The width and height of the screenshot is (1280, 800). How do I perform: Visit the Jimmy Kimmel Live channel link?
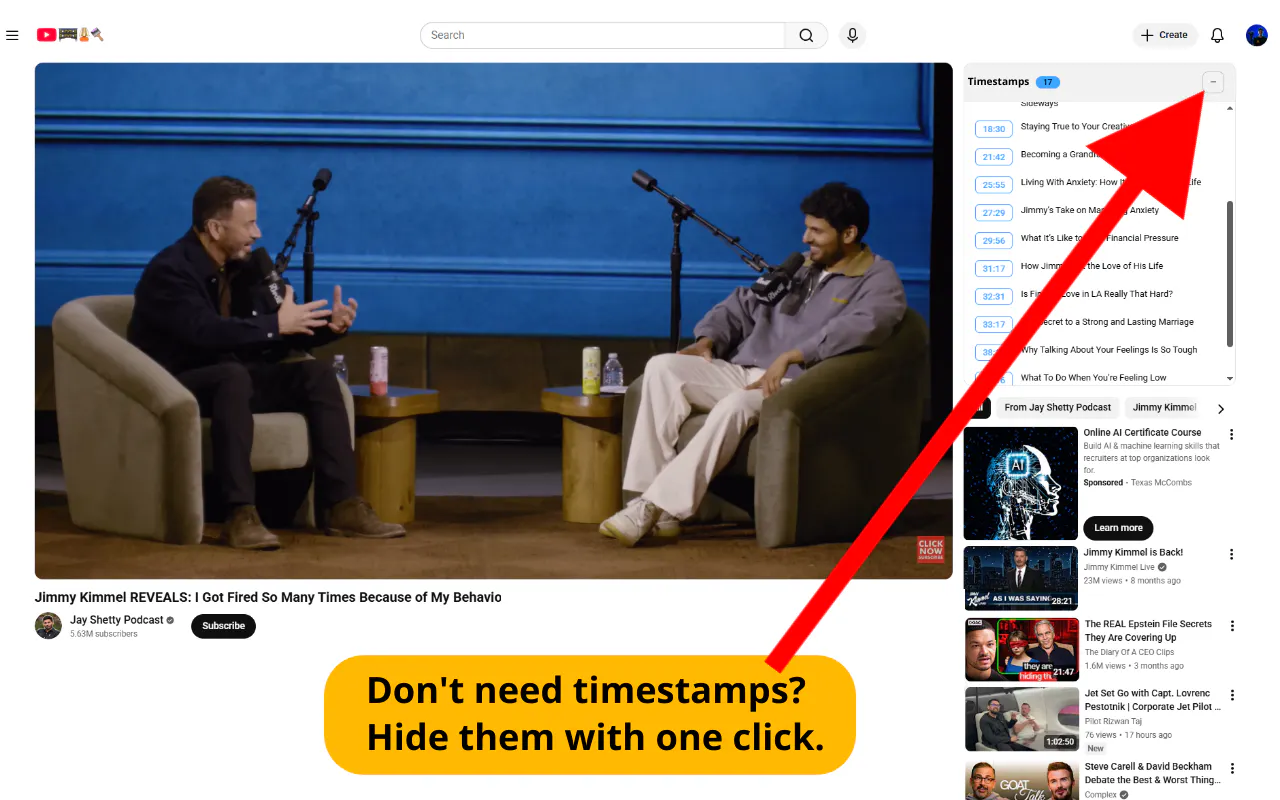1120,567
